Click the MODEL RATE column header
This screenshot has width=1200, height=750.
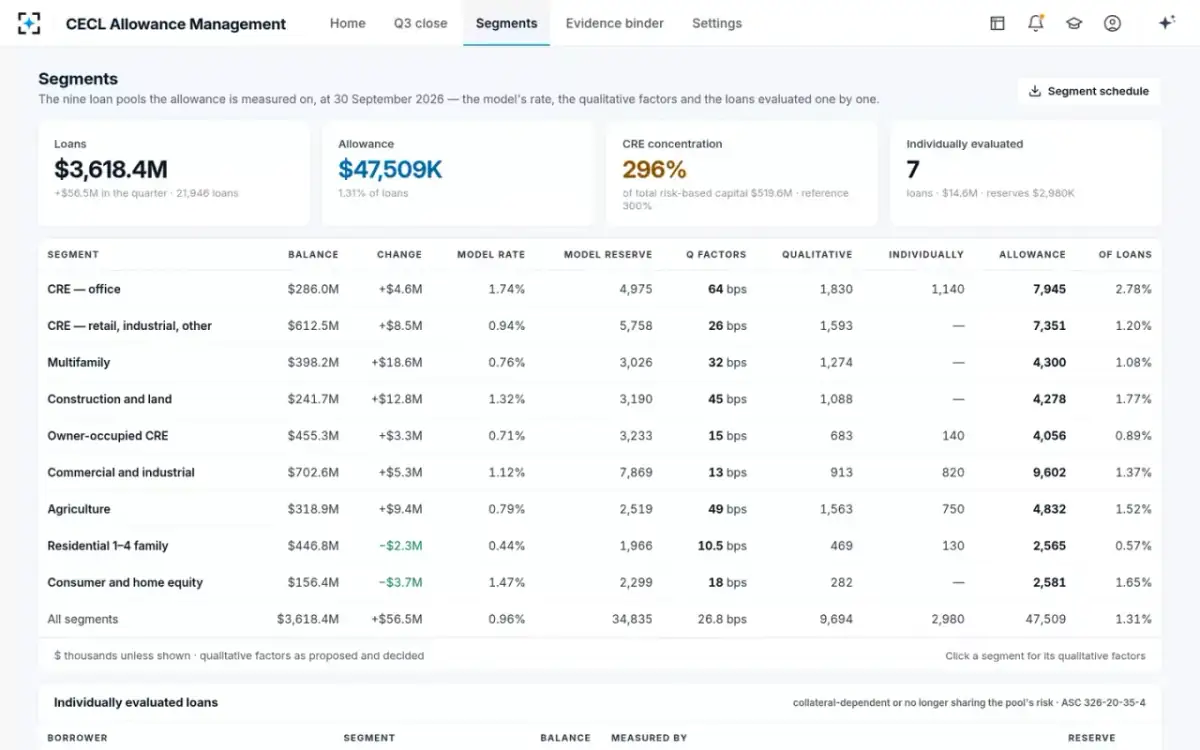coord(491,255)
